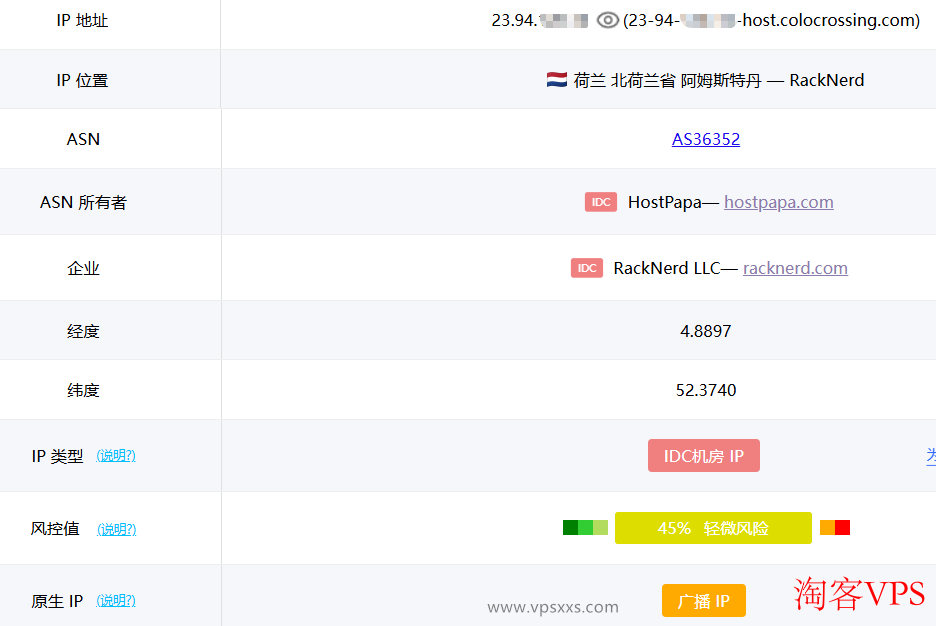Click the green segments of the risk bar
This screenshot has width=936, height=626.
point(585,528)
